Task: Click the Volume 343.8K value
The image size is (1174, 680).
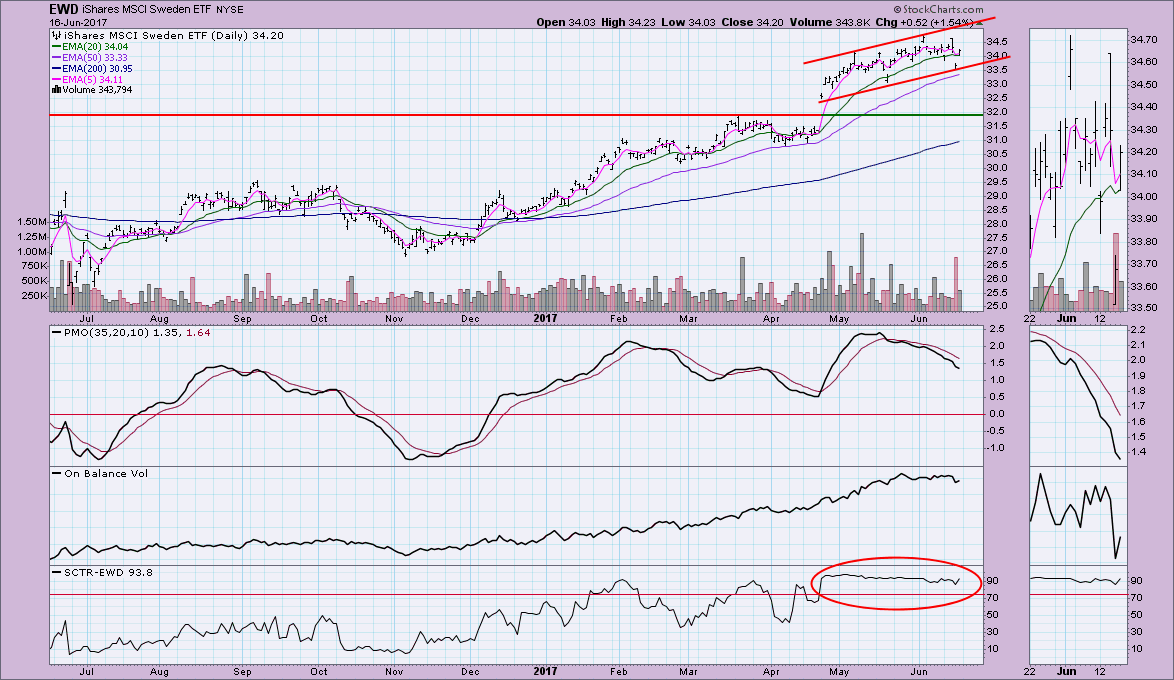Action: click(829, 22)
